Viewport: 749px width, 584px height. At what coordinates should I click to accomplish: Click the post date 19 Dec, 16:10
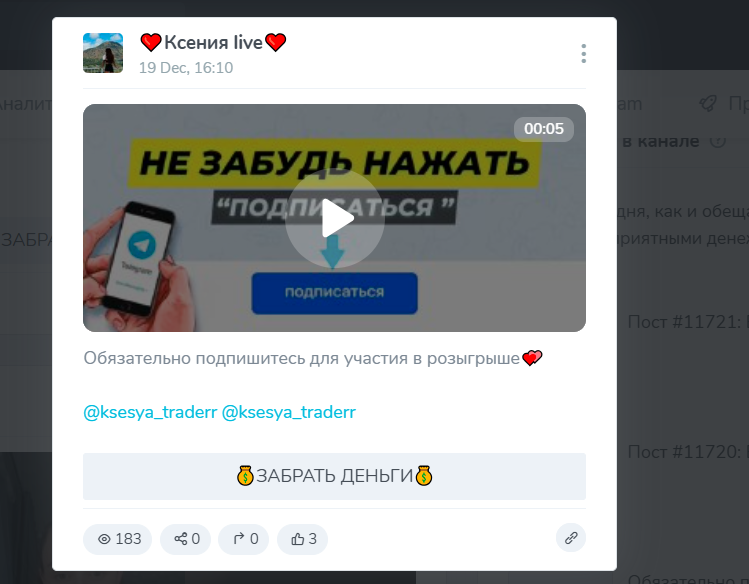point(186,68)
